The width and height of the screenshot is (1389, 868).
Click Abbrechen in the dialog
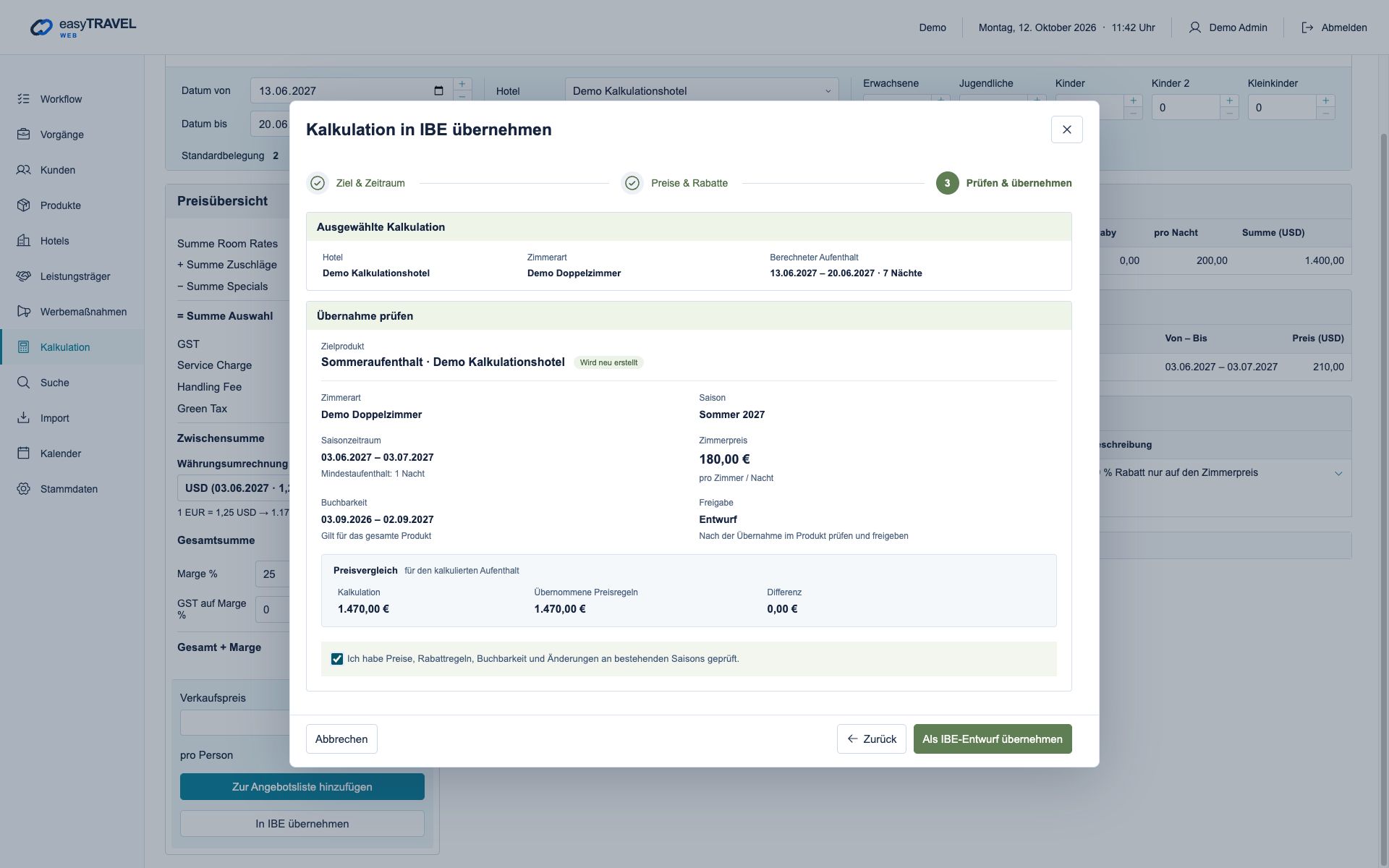341,739
